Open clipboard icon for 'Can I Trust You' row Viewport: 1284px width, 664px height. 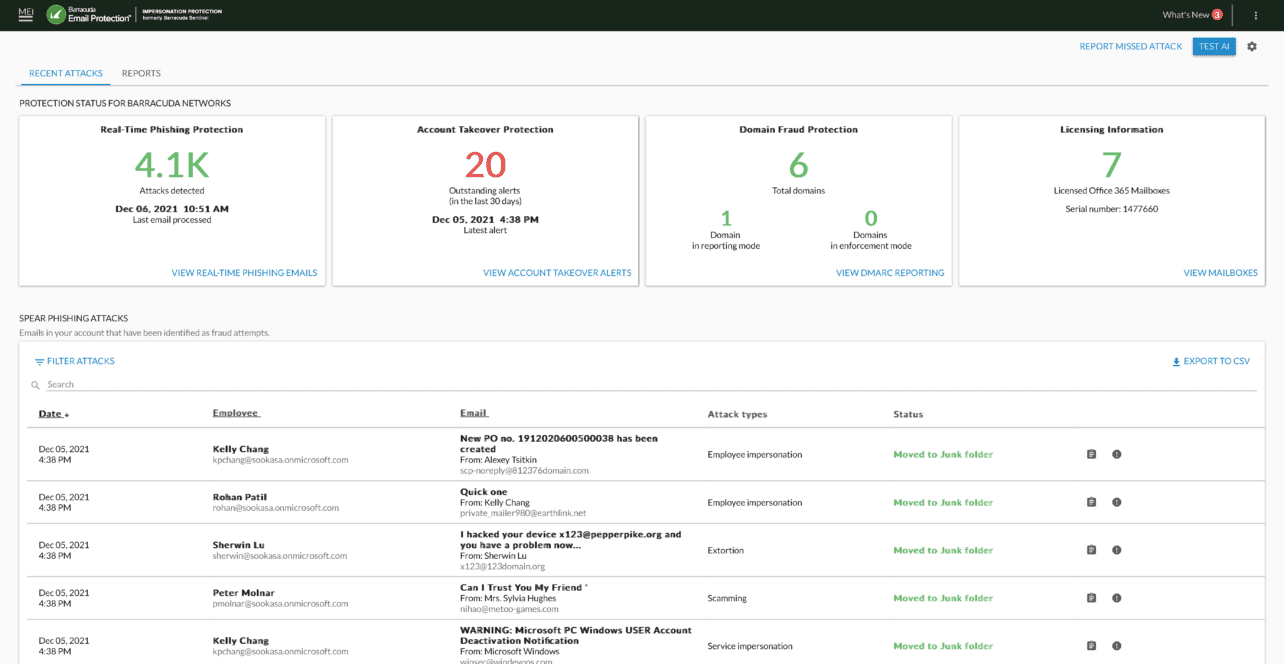click(1092, 598)
